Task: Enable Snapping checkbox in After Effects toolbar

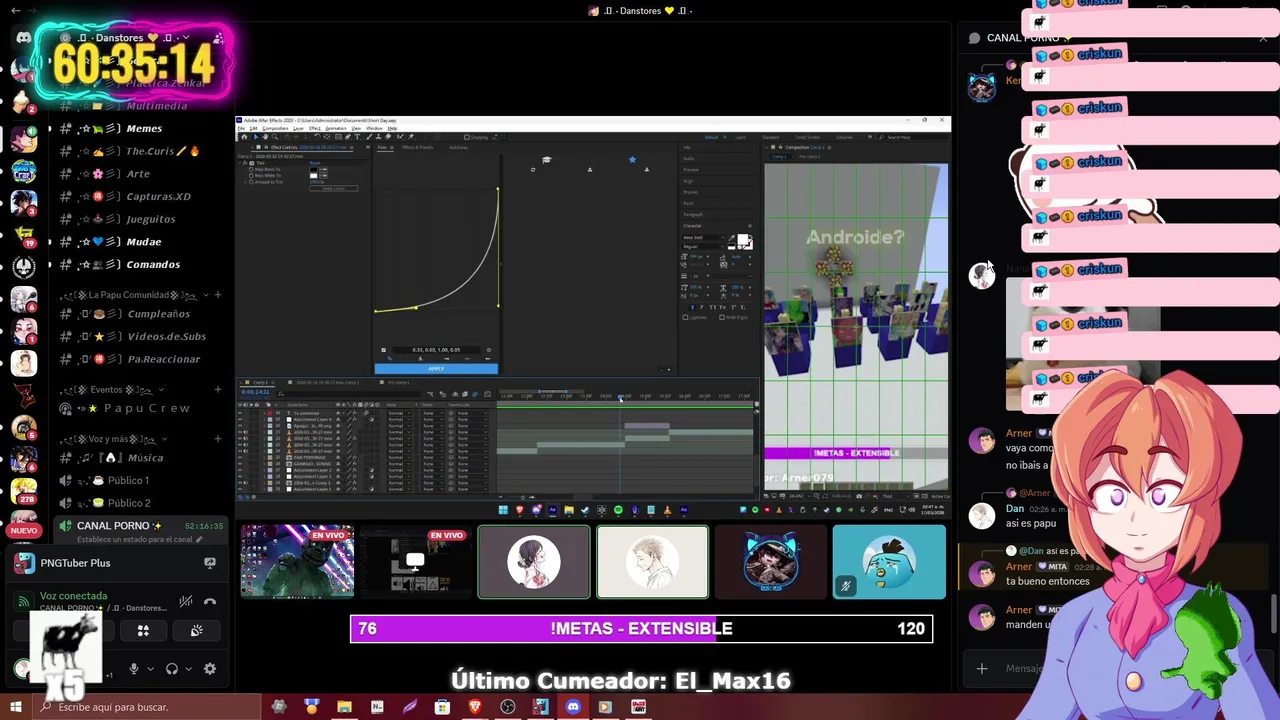Action: (x=467, y=137)
